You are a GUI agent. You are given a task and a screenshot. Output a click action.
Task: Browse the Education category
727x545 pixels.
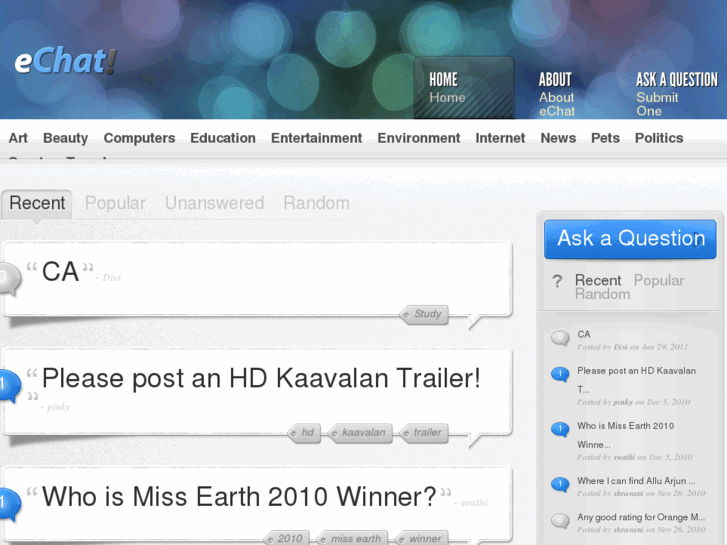223,138
